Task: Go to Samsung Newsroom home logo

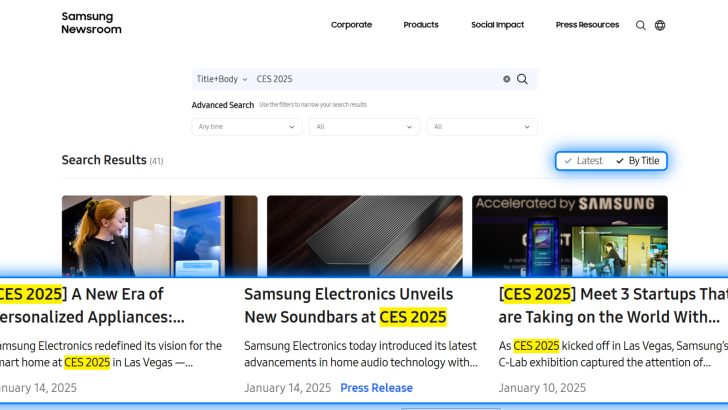Action: (91, 23)
